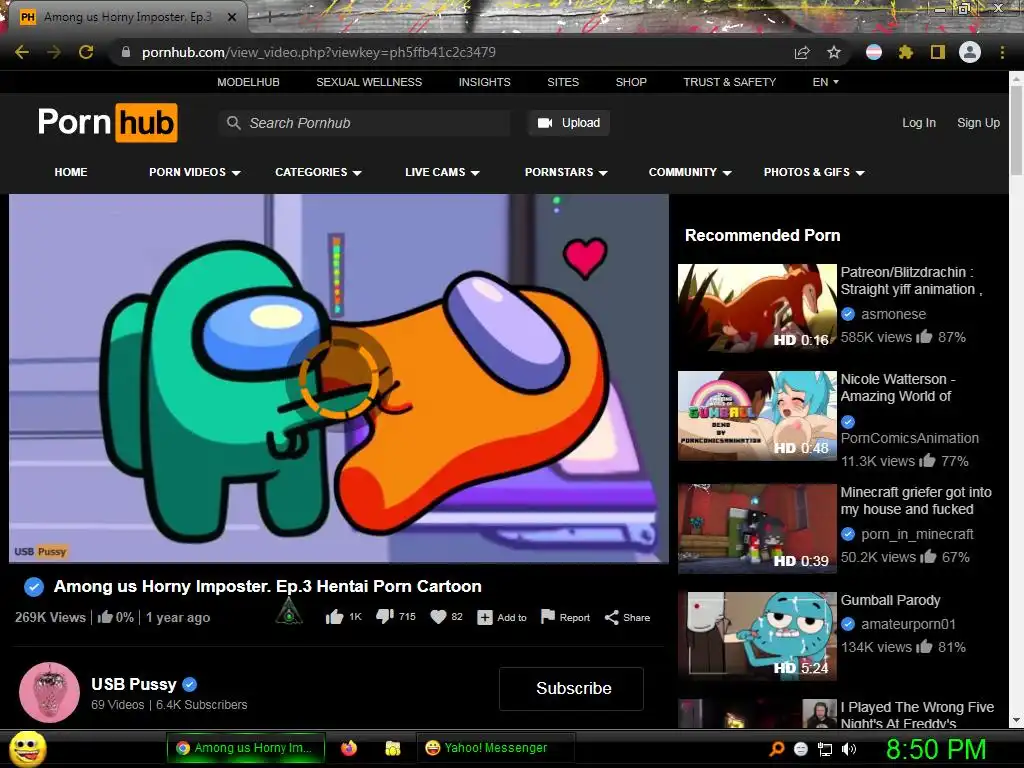This screenshot has height=768, width=1024.
Task: Expand the EN language dropdown
Action: (x=825, y=82)
